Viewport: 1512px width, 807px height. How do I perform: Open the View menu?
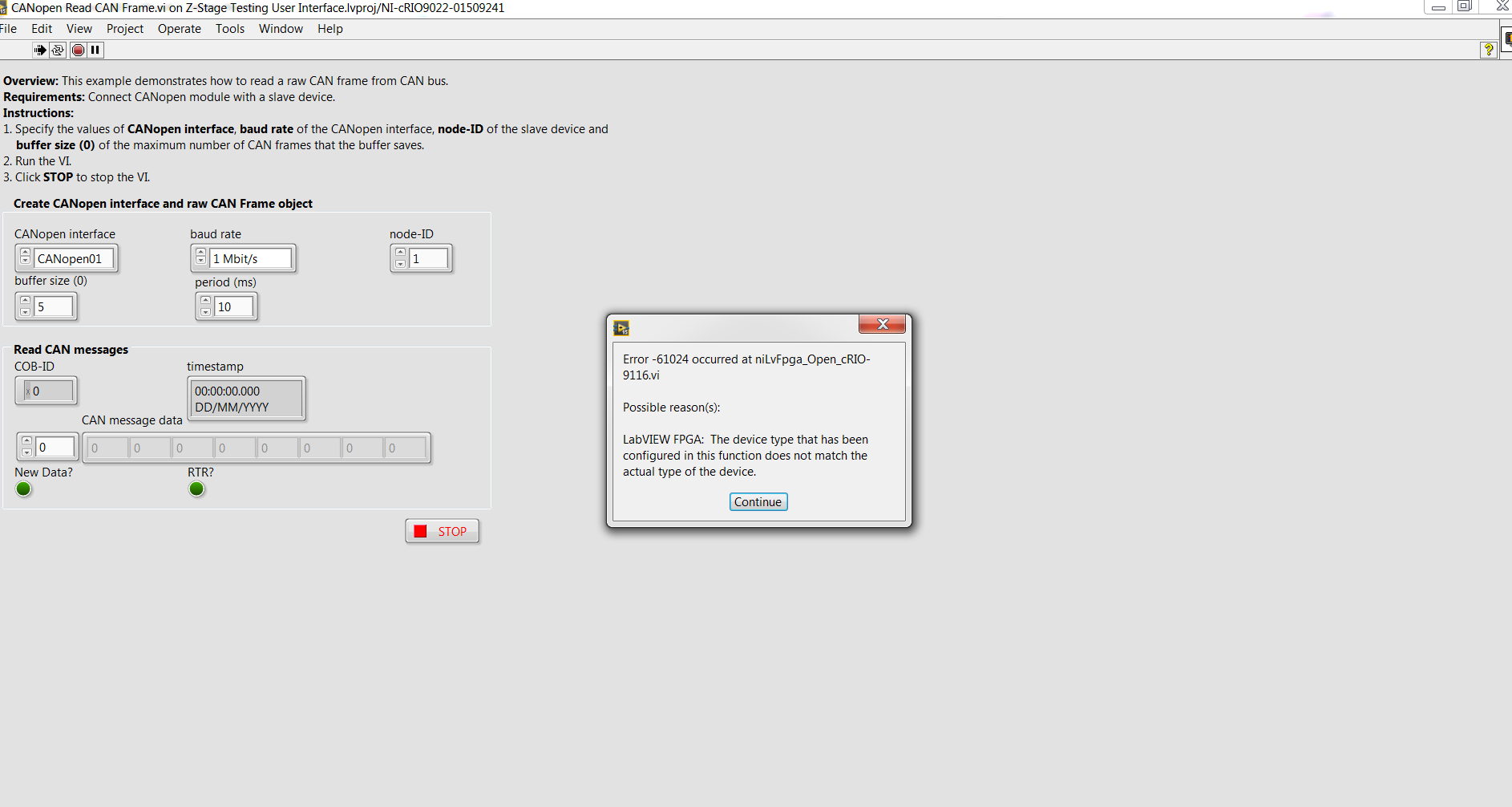pos(79,29)
